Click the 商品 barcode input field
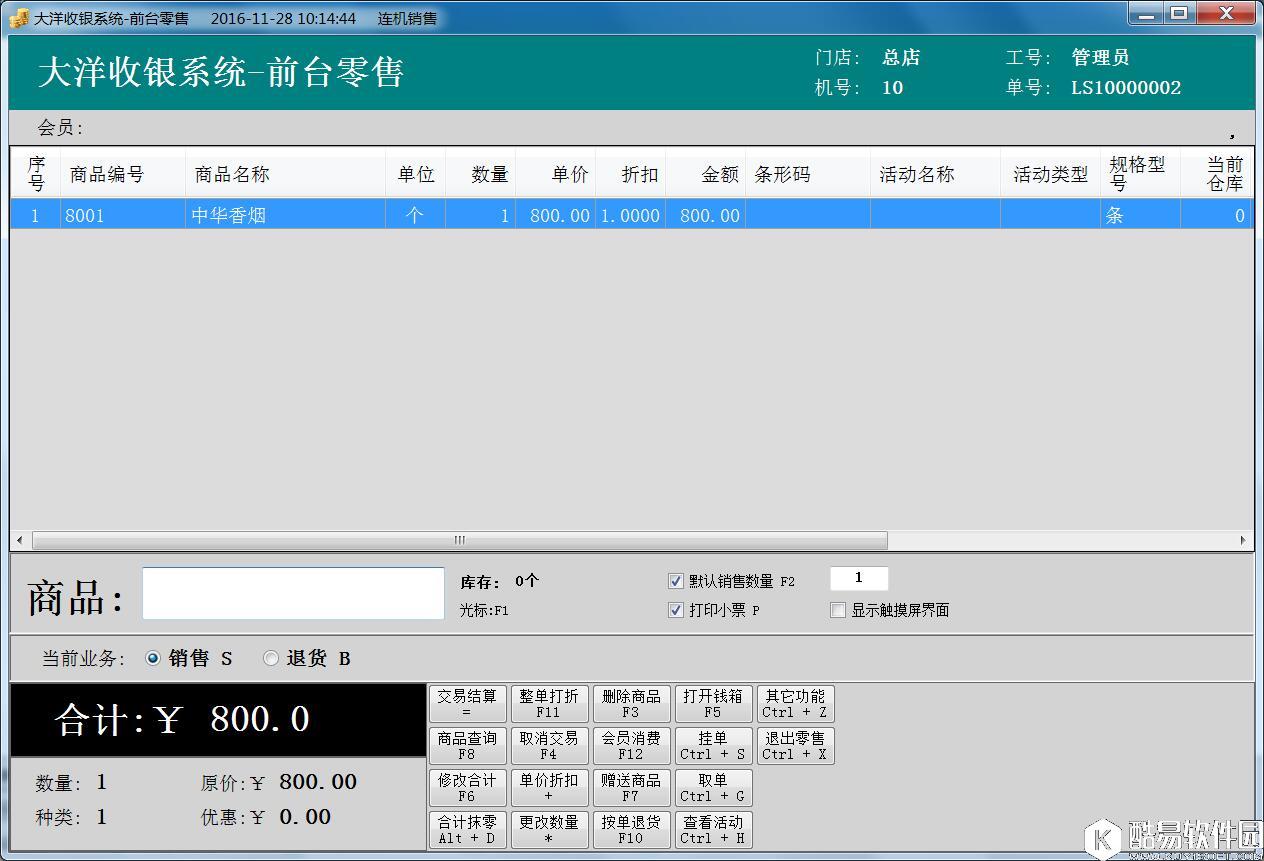The width and height of the screenshot is (1264, 861). 293,594
